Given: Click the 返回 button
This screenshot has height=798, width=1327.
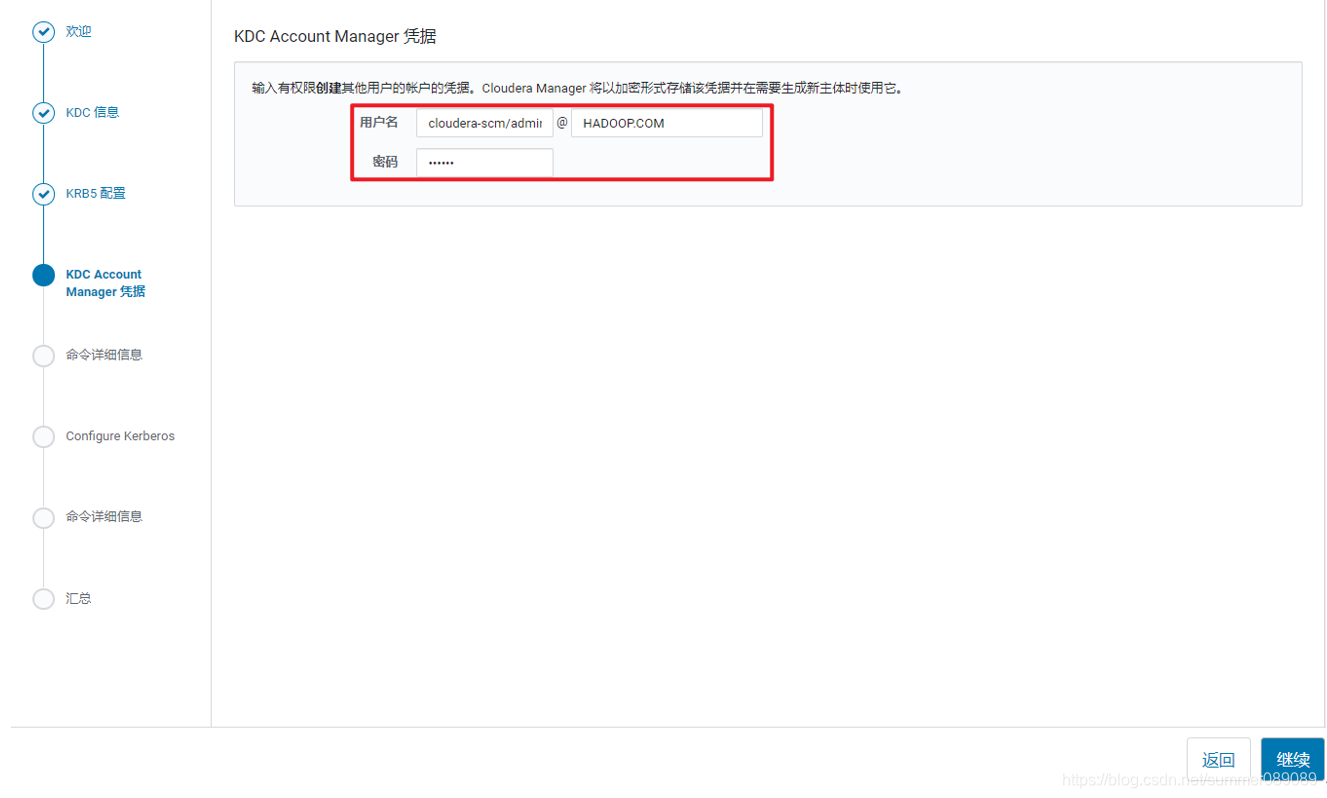Looking at the screenshot, I should click(x=1219, y=760).
